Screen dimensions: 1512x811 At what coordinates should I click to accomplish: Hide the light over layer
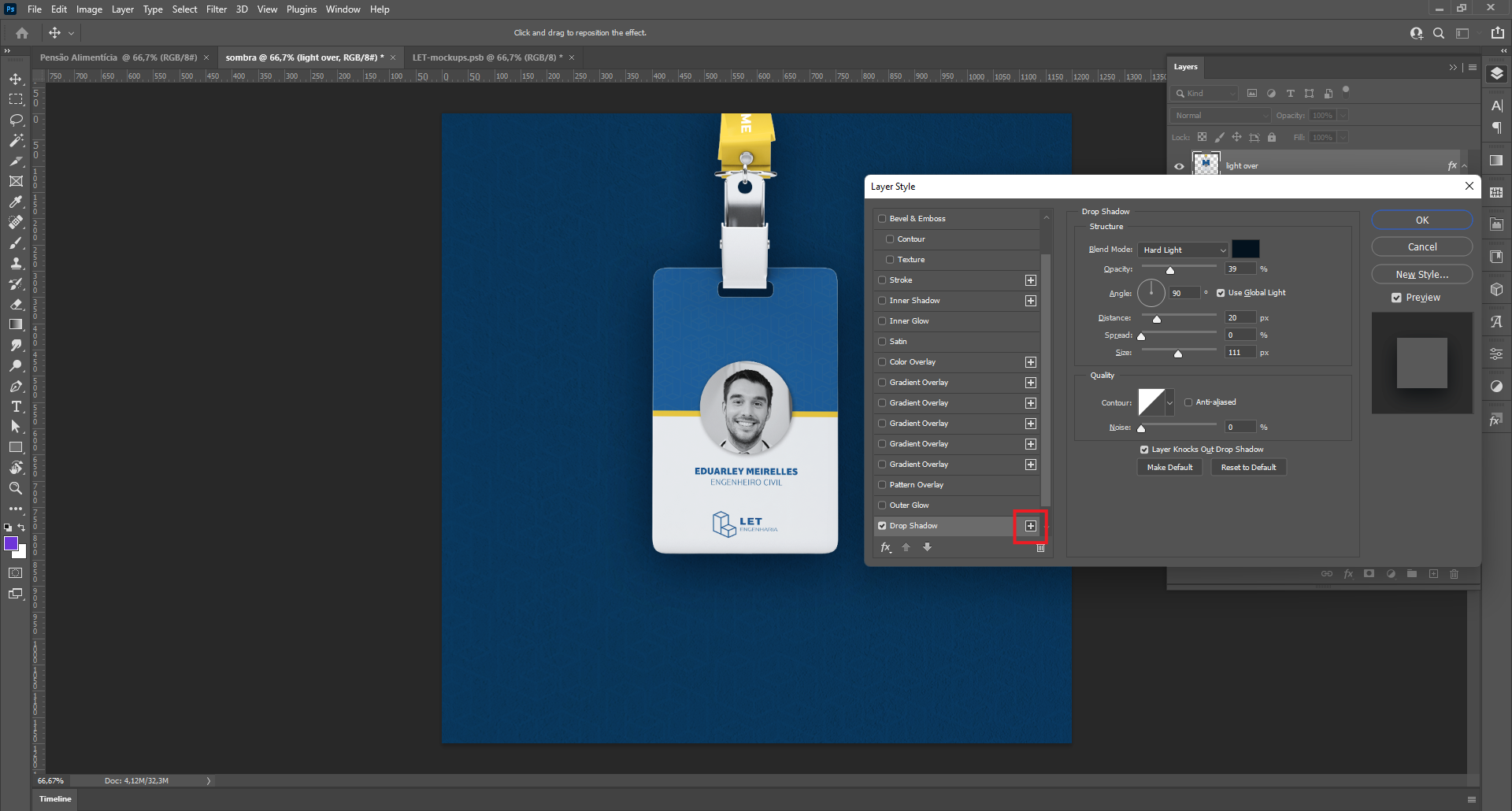point(1179,166)
